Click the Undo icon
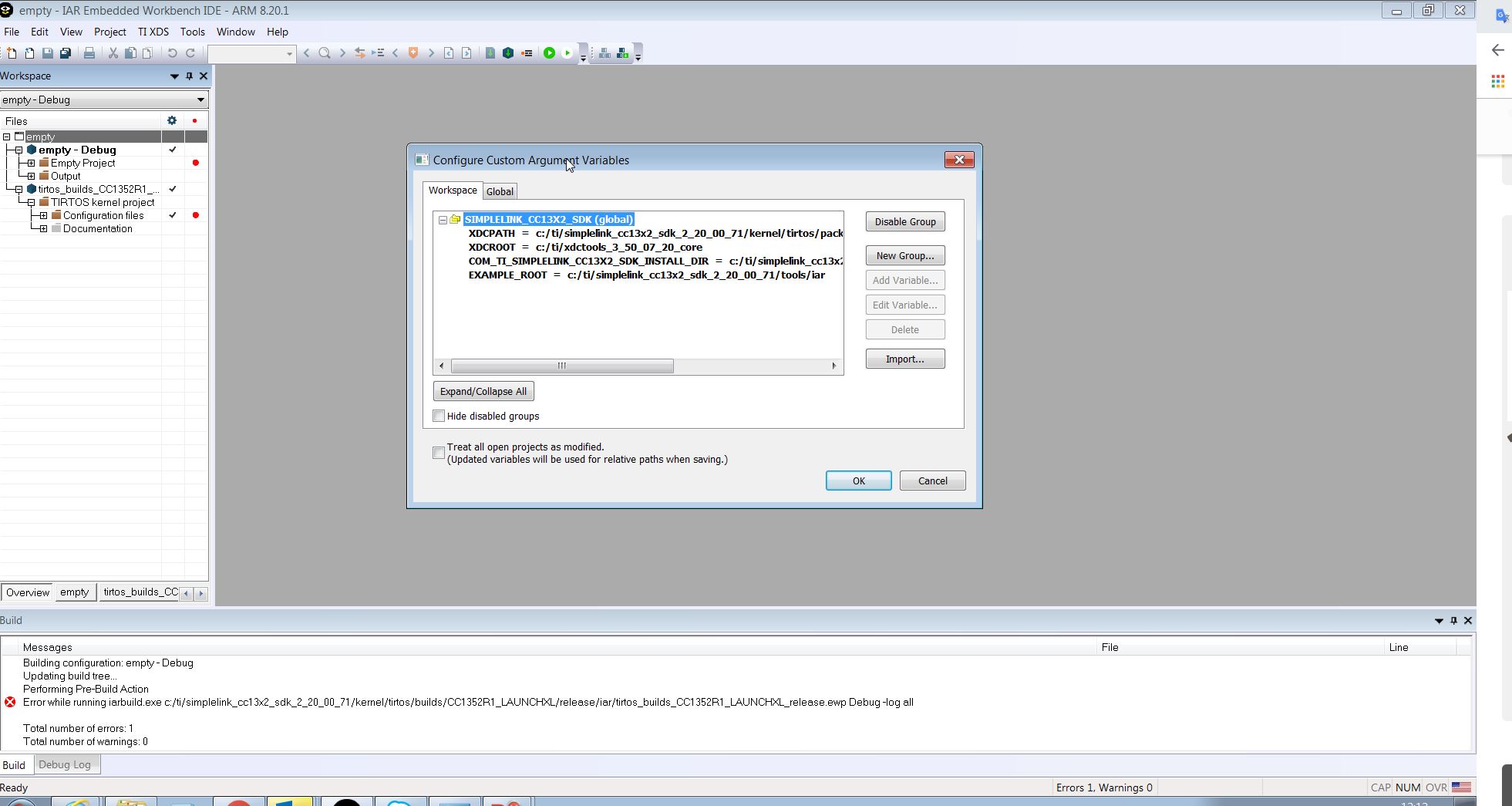Screen dimensions: 1512x806 click(x=172, y=53)
